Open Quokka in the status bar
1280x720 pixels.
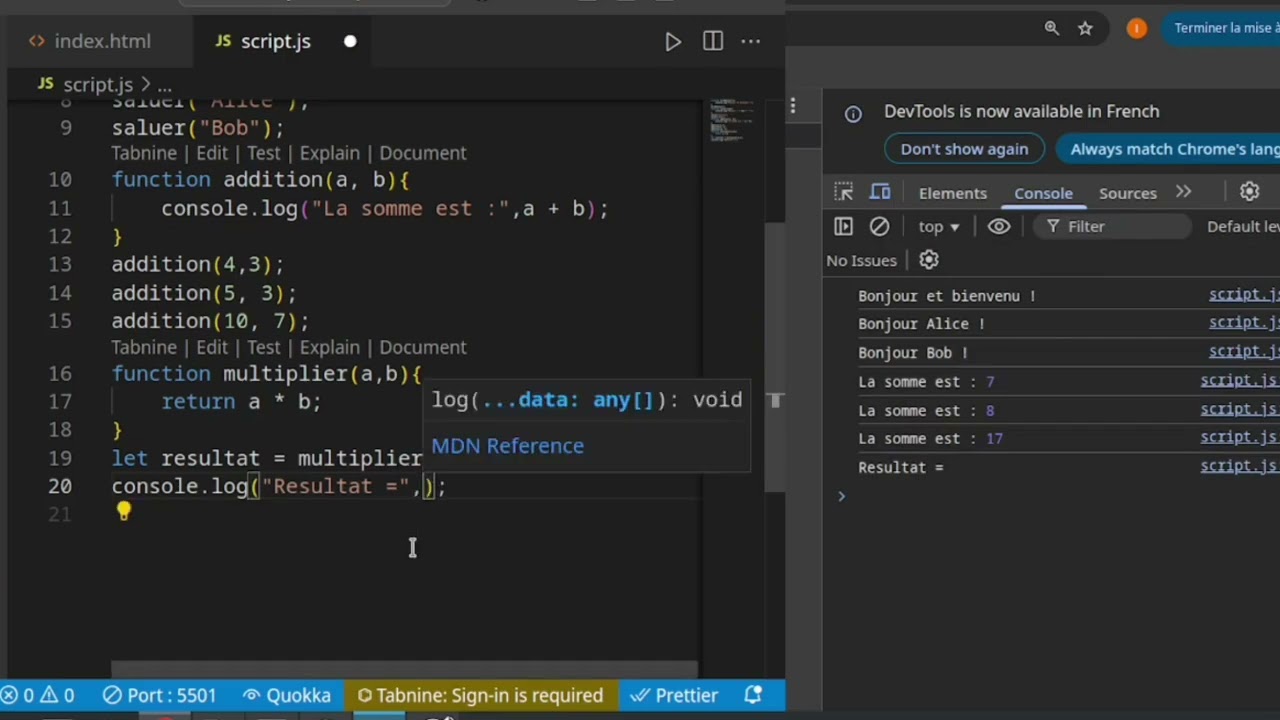tap(287, 695)
